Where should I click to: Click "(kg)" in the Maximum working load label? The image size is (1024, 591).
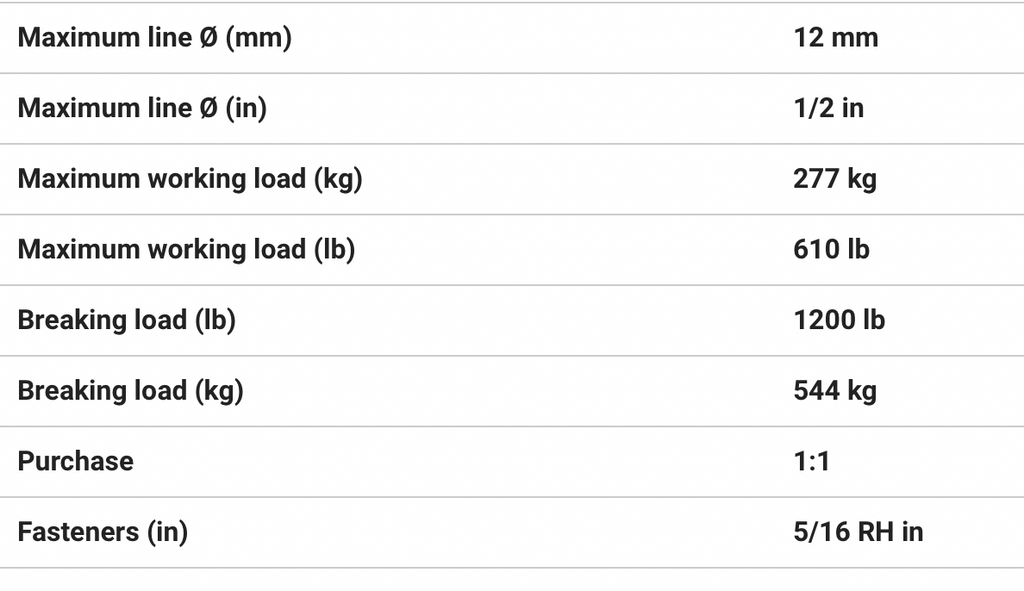click(x=338, y=179)
